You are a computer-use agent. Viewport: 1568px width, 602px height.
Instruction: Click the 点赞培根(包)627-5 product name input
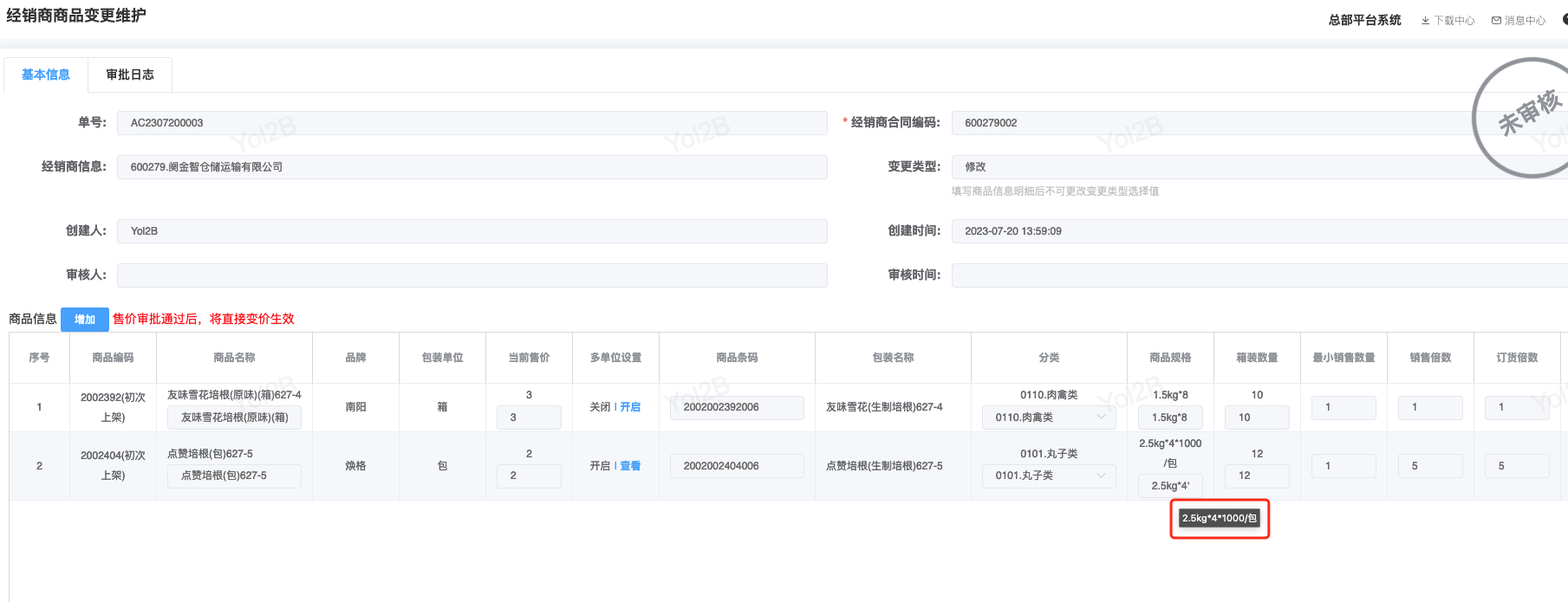point(234,476)
